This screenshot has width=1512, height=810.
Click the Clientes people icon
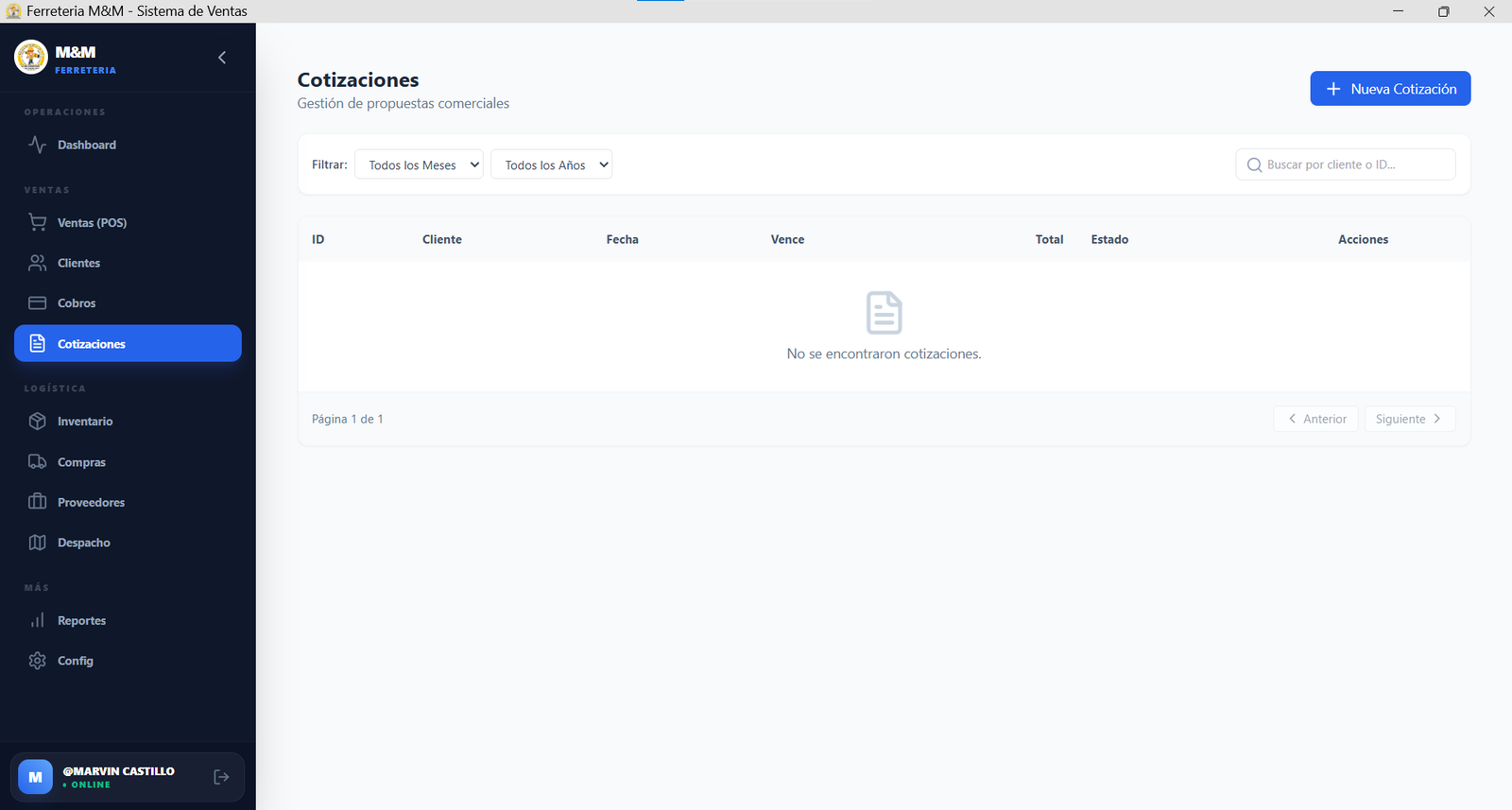click(x=37, y=263)
